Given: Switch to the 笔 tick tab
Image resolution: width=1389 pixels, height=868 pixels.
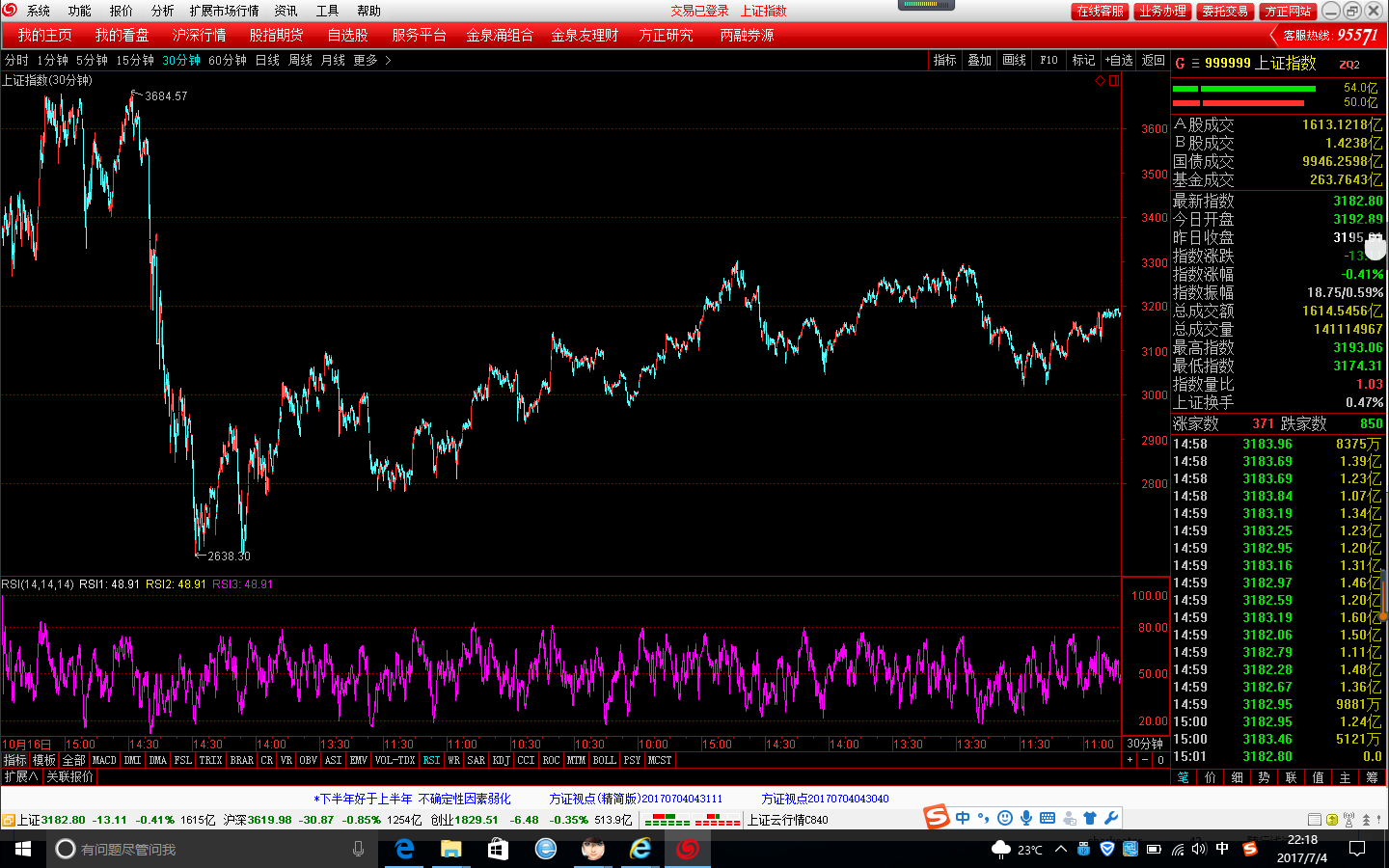Looking at the screenshot, I should [1184, 777].
